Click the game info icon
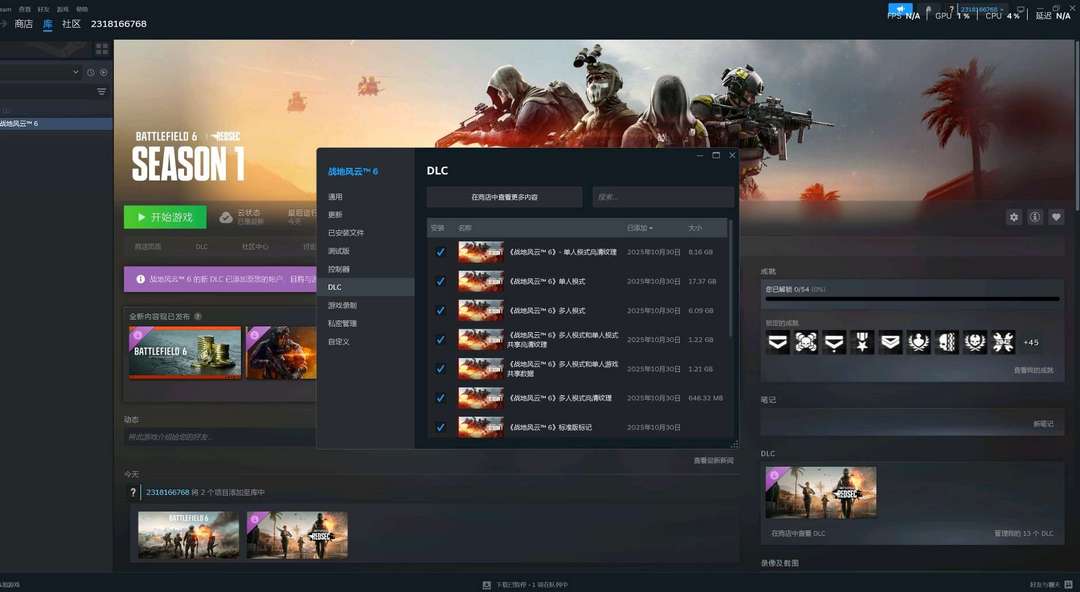This screenshot has width=1080, height=592. point(1035,217)
